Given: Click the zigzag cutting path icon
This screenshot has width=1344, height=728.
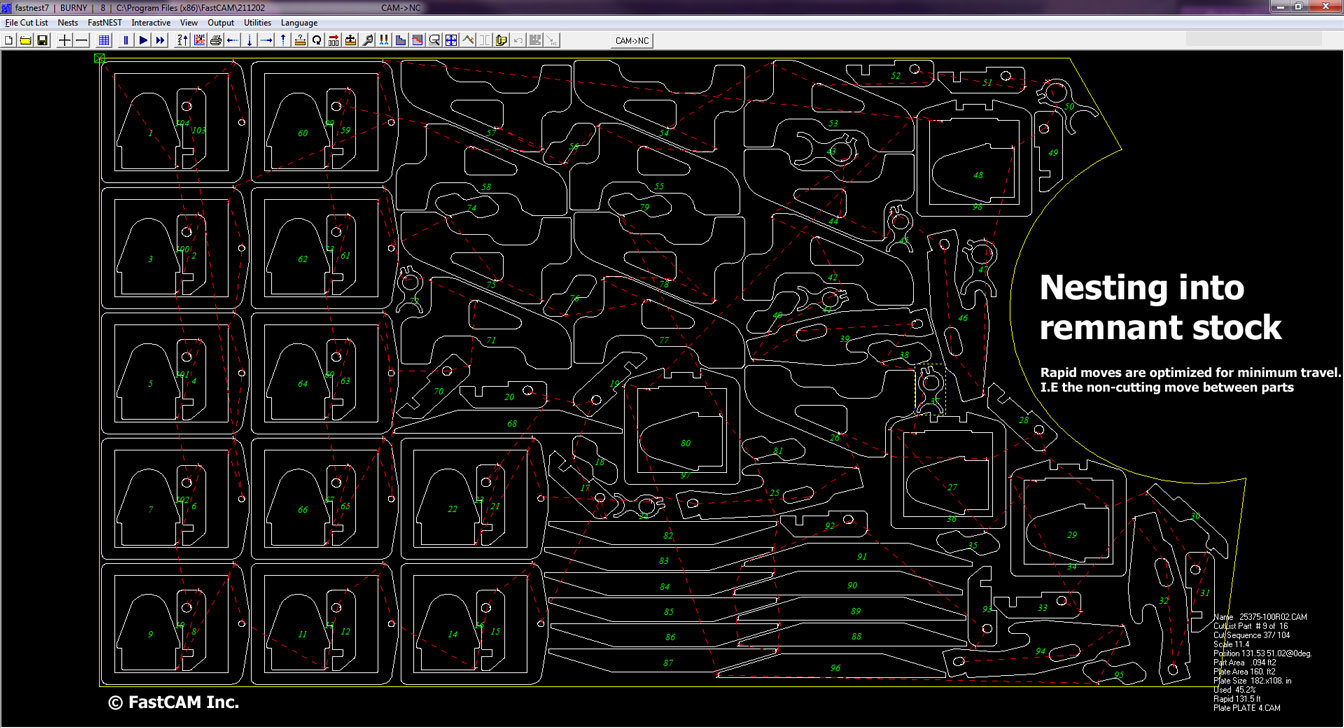Looking at the screenshot, I should pyautogui.click(x=468, y=40).
